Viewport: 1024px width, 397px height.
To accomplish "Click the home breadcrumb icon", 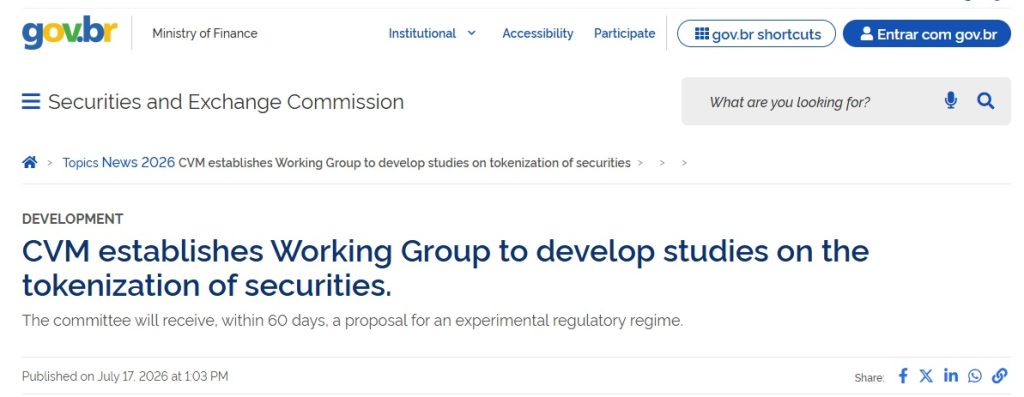I will (29, 163).
